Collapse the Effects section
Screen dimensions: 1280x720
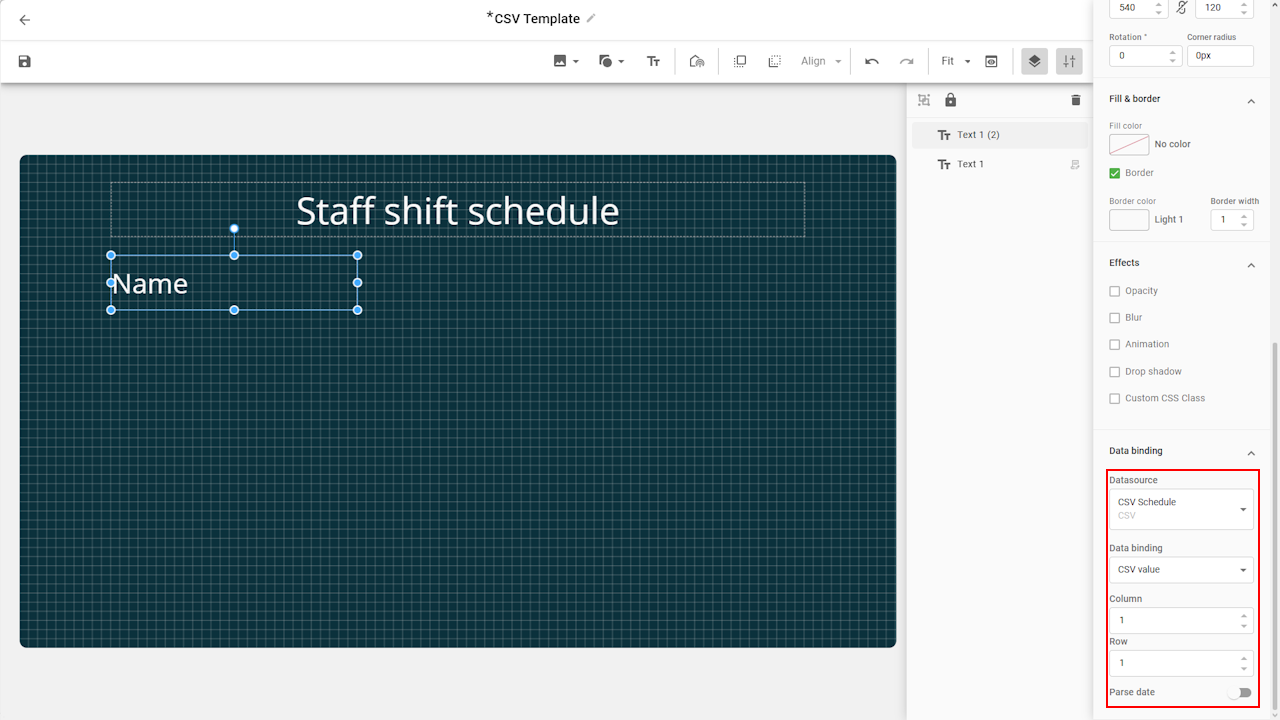pos(1250,264)
